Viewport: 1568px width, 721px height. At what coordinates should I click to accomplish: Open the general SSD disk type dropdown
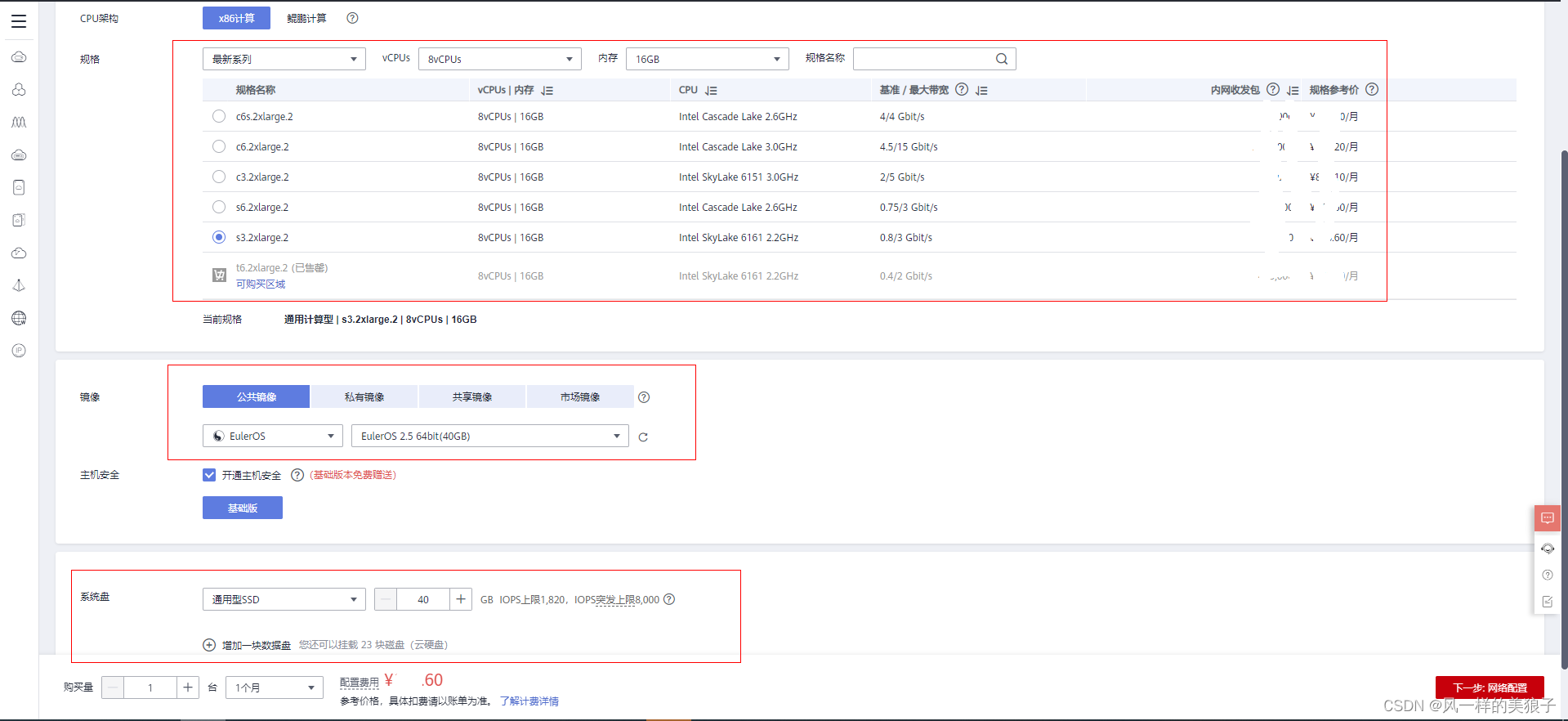284,599
